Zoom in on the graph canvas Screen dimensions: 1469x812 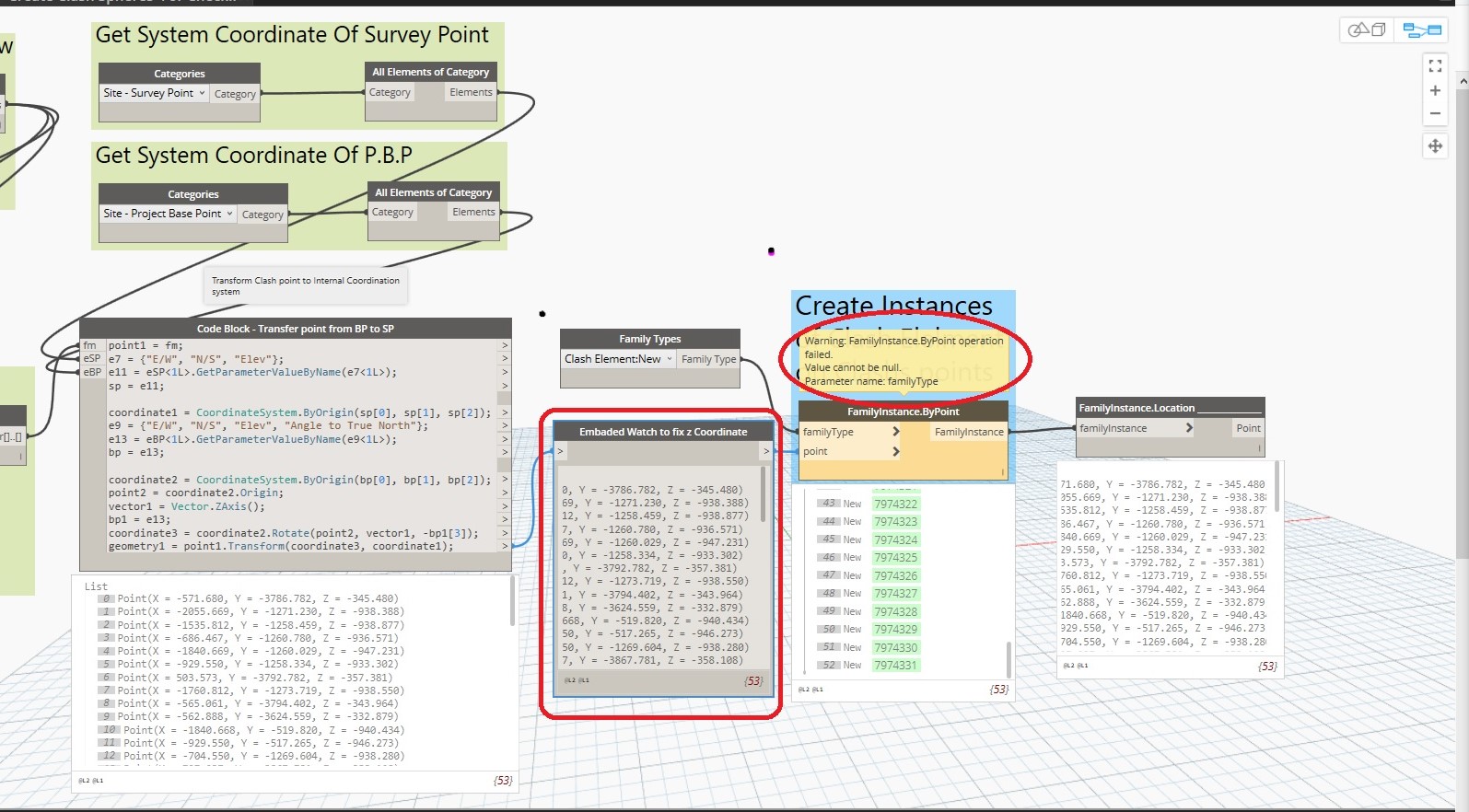pyautogui.click(x=1435, y=90)
